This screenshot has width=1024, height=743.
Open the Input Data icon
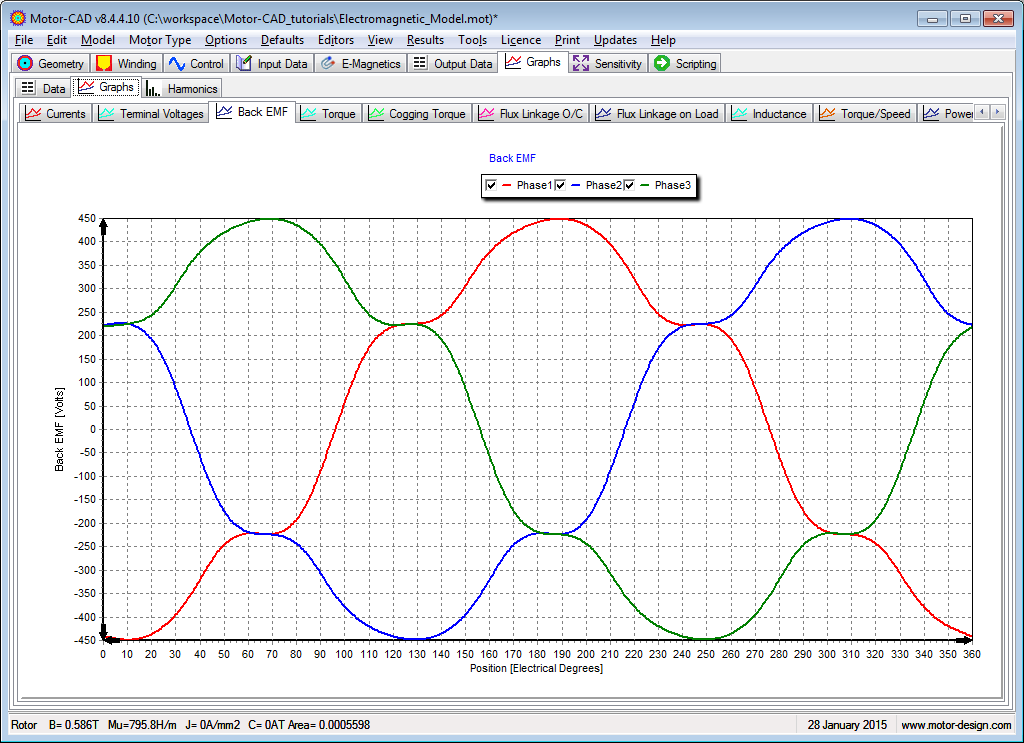click(244, 63)
